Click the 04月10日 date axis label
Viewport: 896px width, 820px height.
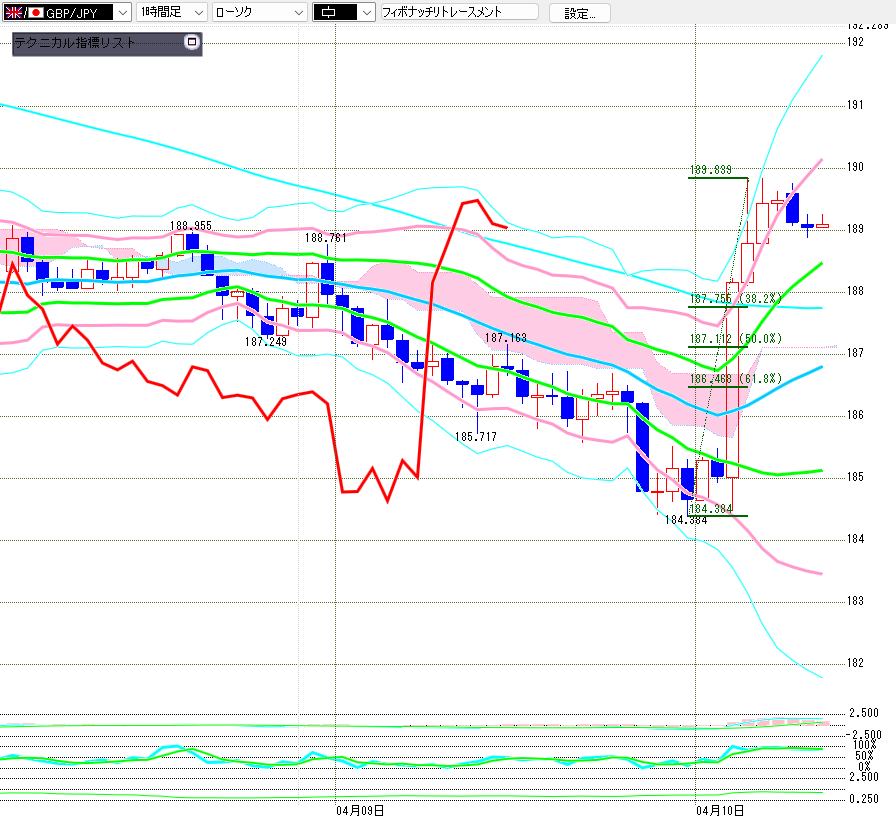click(x=720, y=810)
